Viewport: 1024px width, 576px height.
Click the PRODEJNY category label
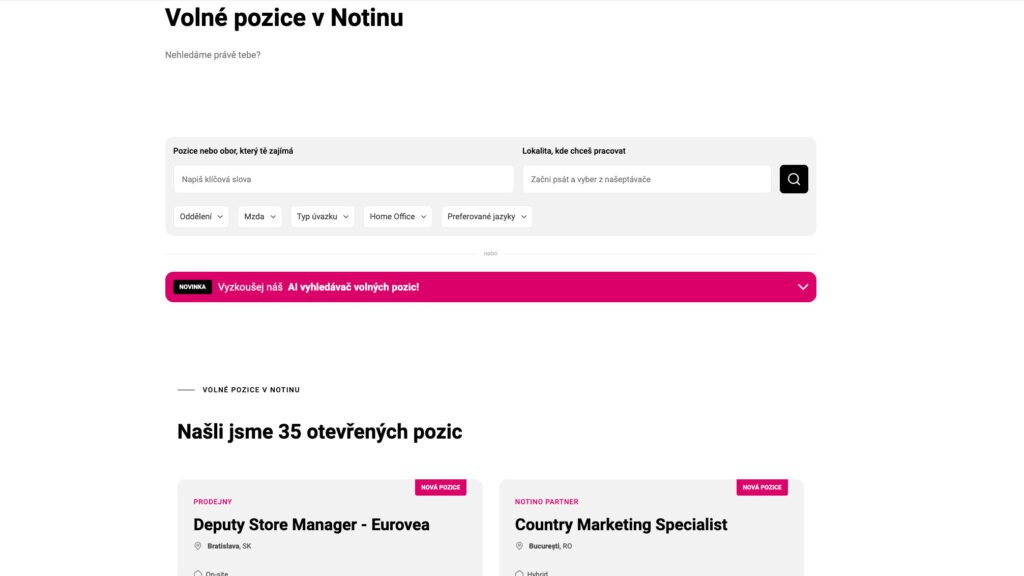click(211, 501)
